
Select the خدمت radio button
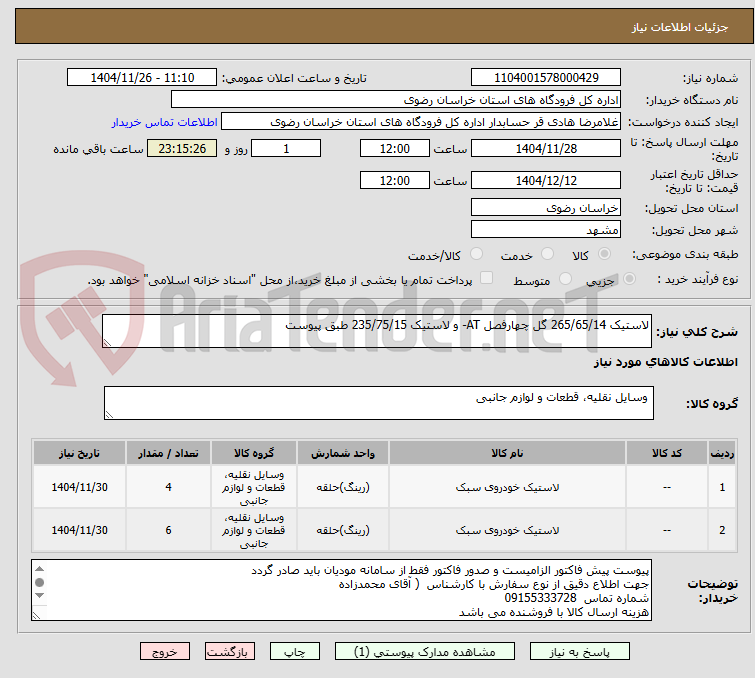point(547,254)
